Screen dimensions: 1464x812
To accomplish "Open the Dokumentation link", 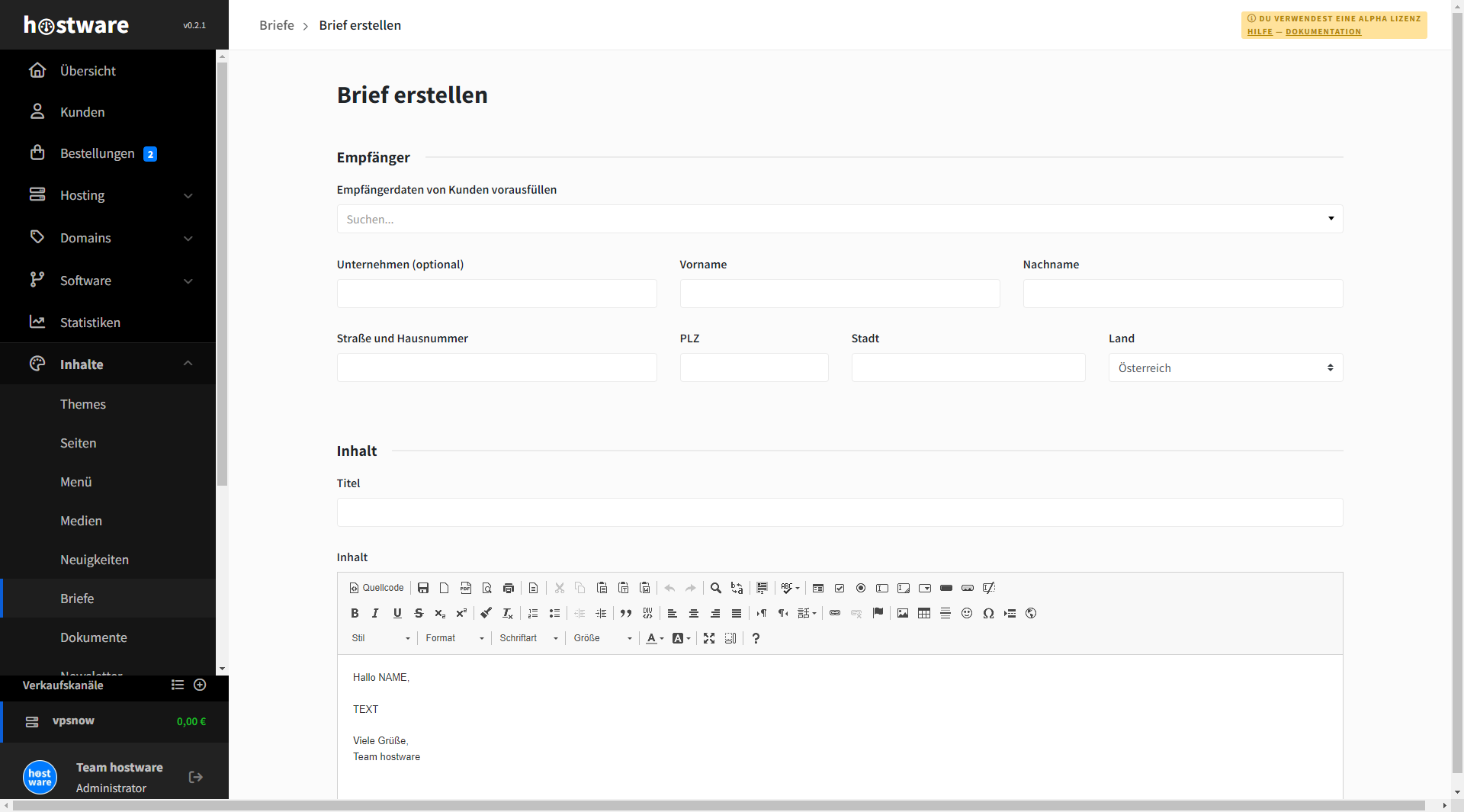I will [1323, 32].
